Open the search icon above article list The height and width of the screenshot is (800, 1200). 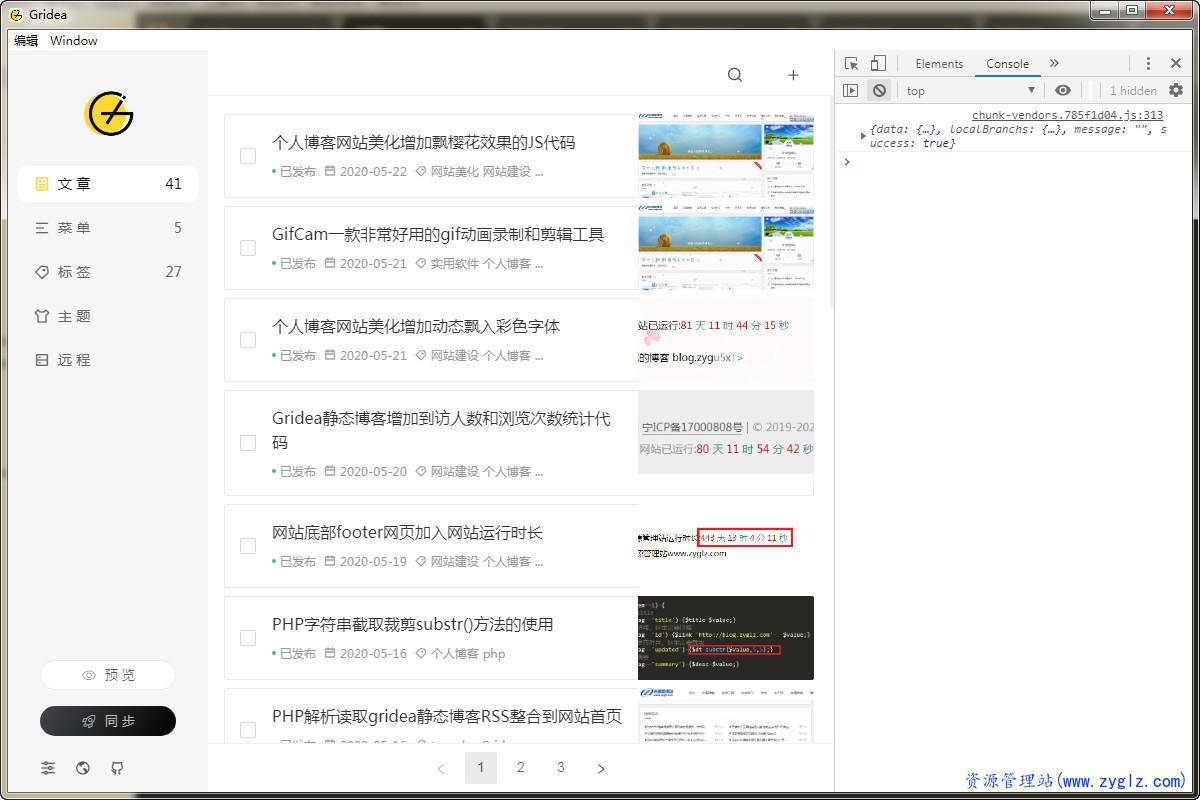coord(735,75)
